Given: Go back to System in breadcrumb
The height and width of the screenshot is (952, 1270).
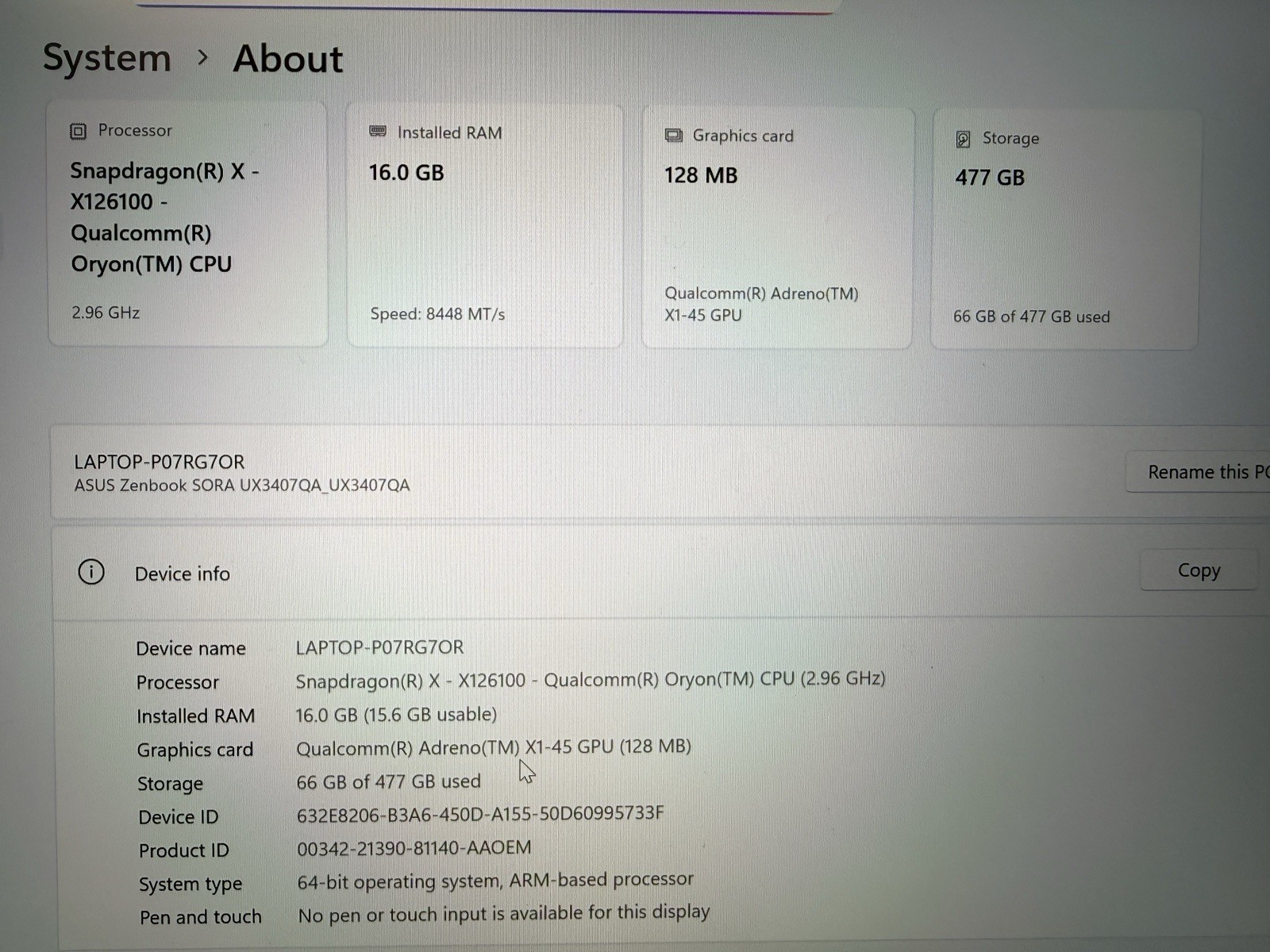Looking at the screenshot, I should coord(107,58).
